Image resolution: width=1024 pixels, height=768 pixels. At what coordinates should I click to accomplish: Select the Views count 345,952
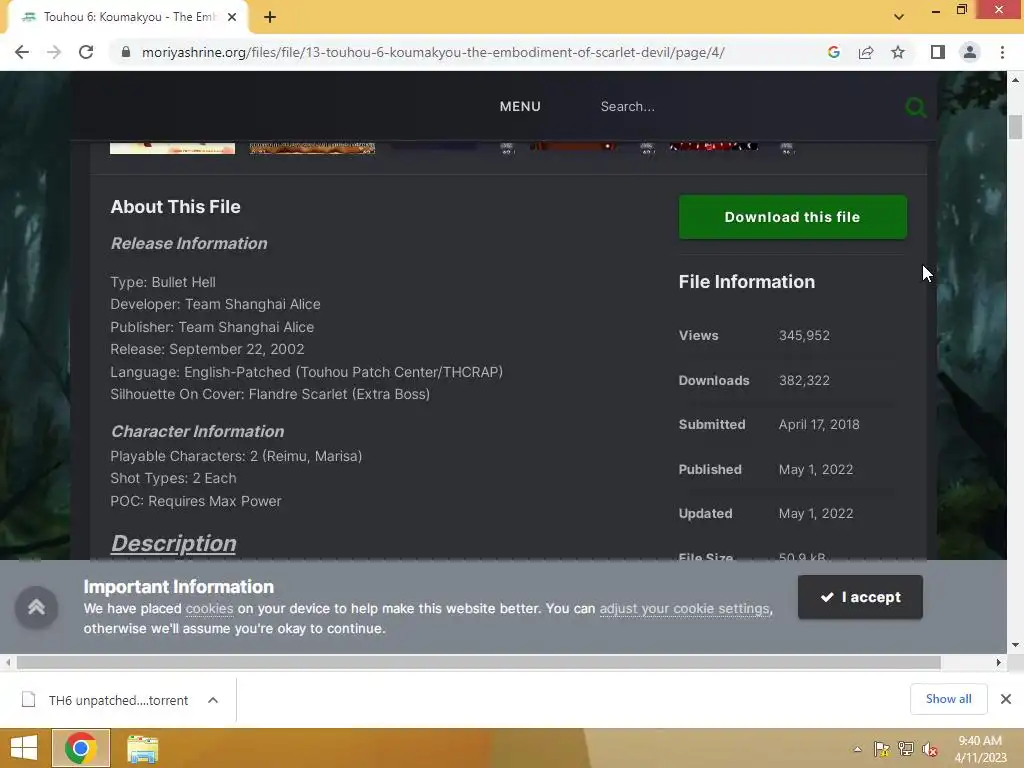click(804, 336)
